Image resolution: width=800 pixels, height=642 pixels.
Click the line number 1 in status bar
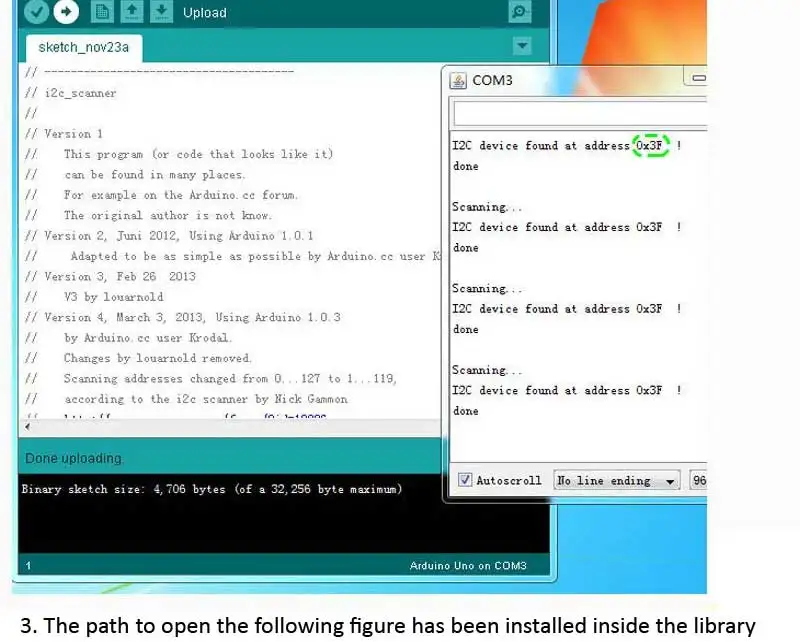point(29,565)
